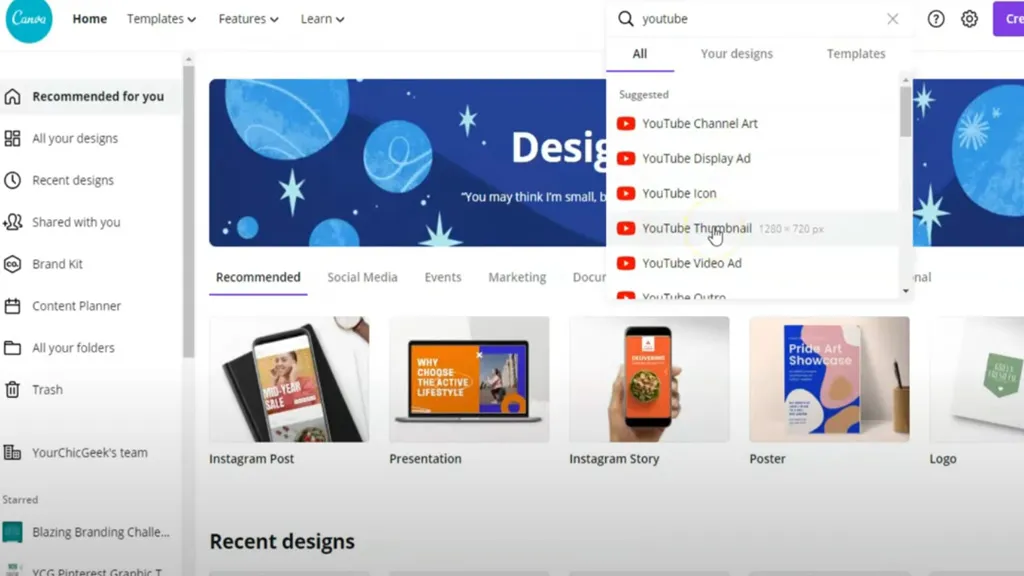The height and width of the screenshot is (576, 1024).
Task: Click YouTube logo beside Display Ad
Action: coord(626,159)
